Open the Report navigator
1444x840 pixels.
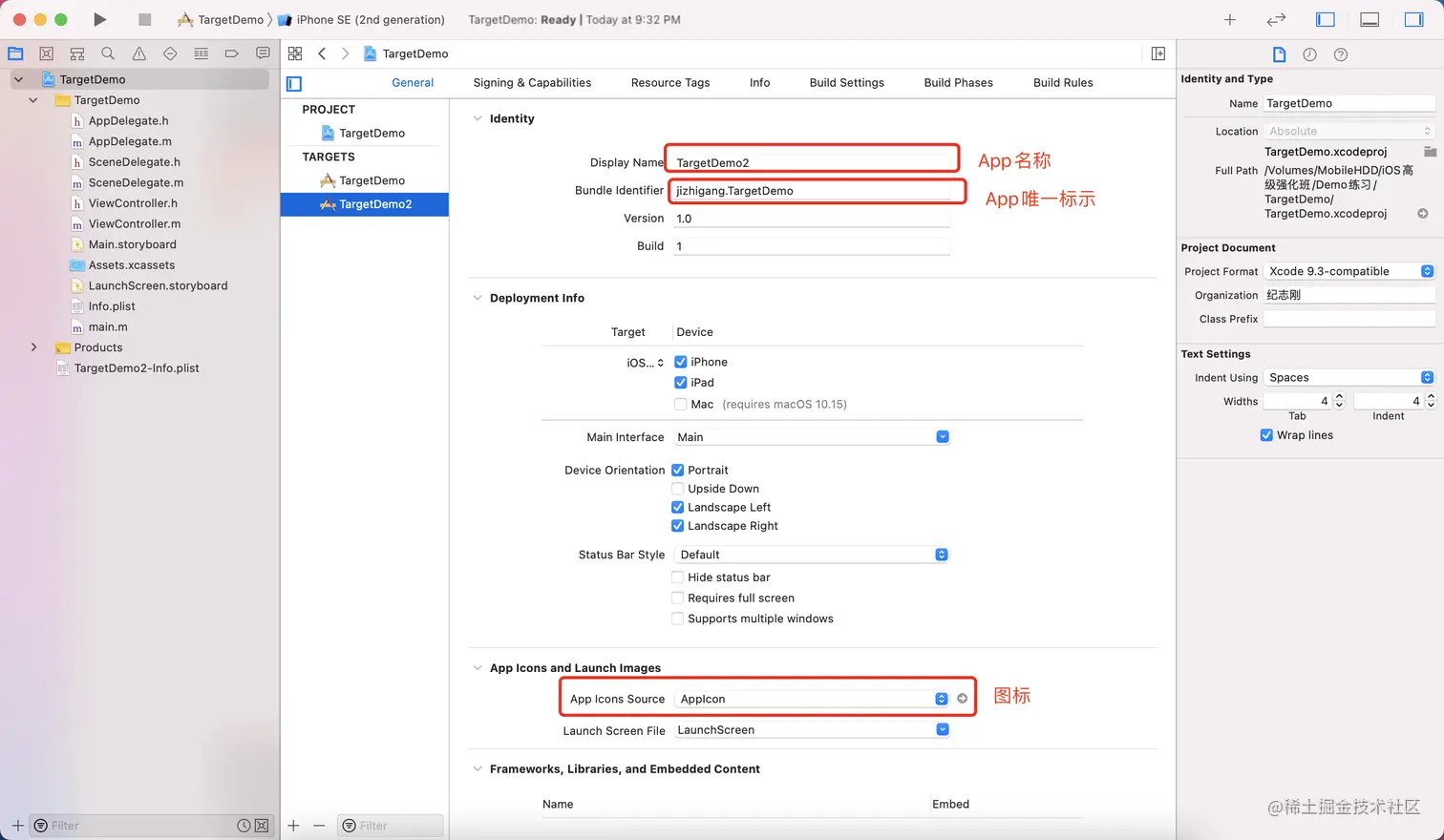pyautogui.click(x=263, y=53)
